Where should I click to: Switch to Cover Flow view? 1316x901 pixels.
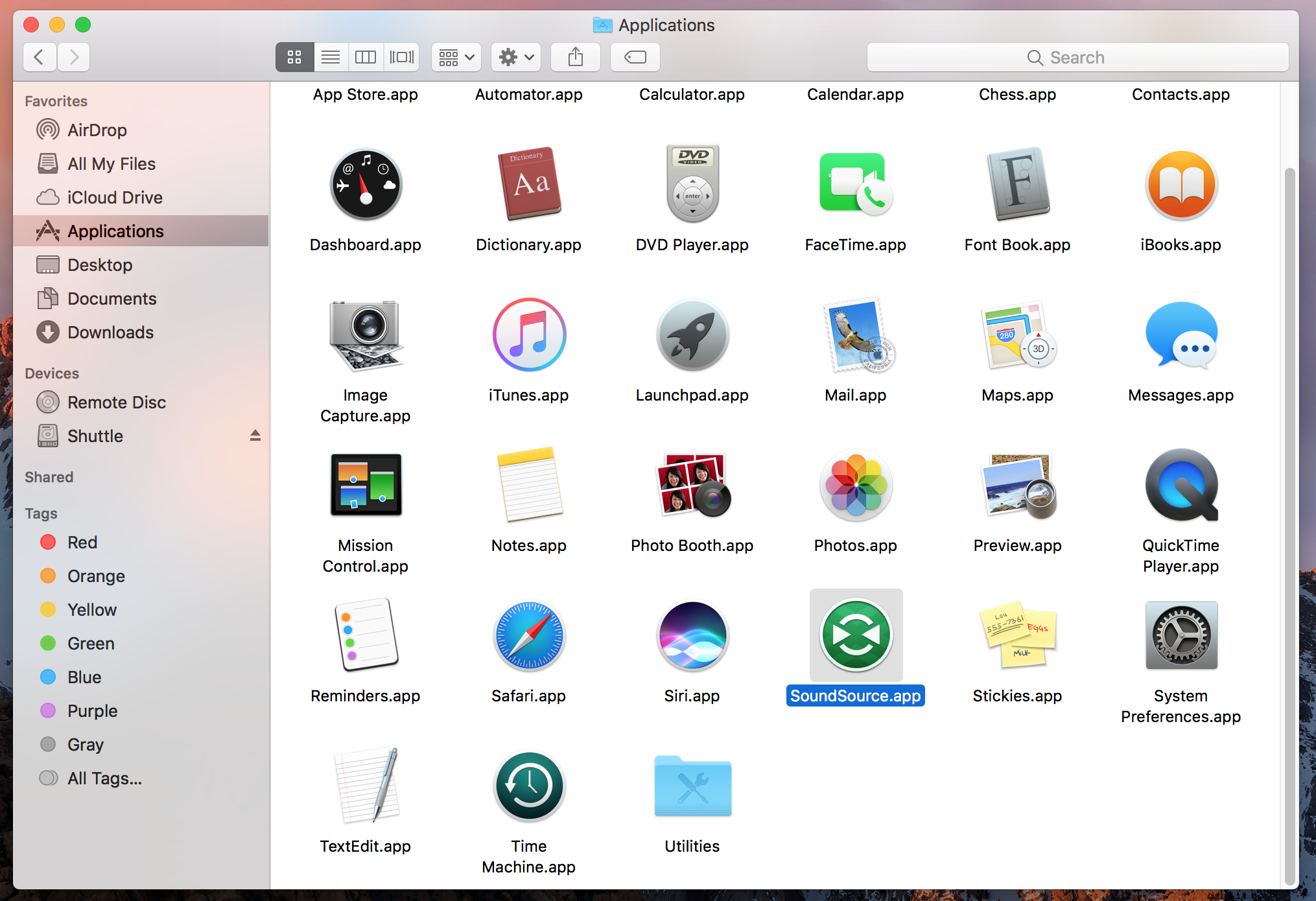pyautogui.click(x=402, y=57)
